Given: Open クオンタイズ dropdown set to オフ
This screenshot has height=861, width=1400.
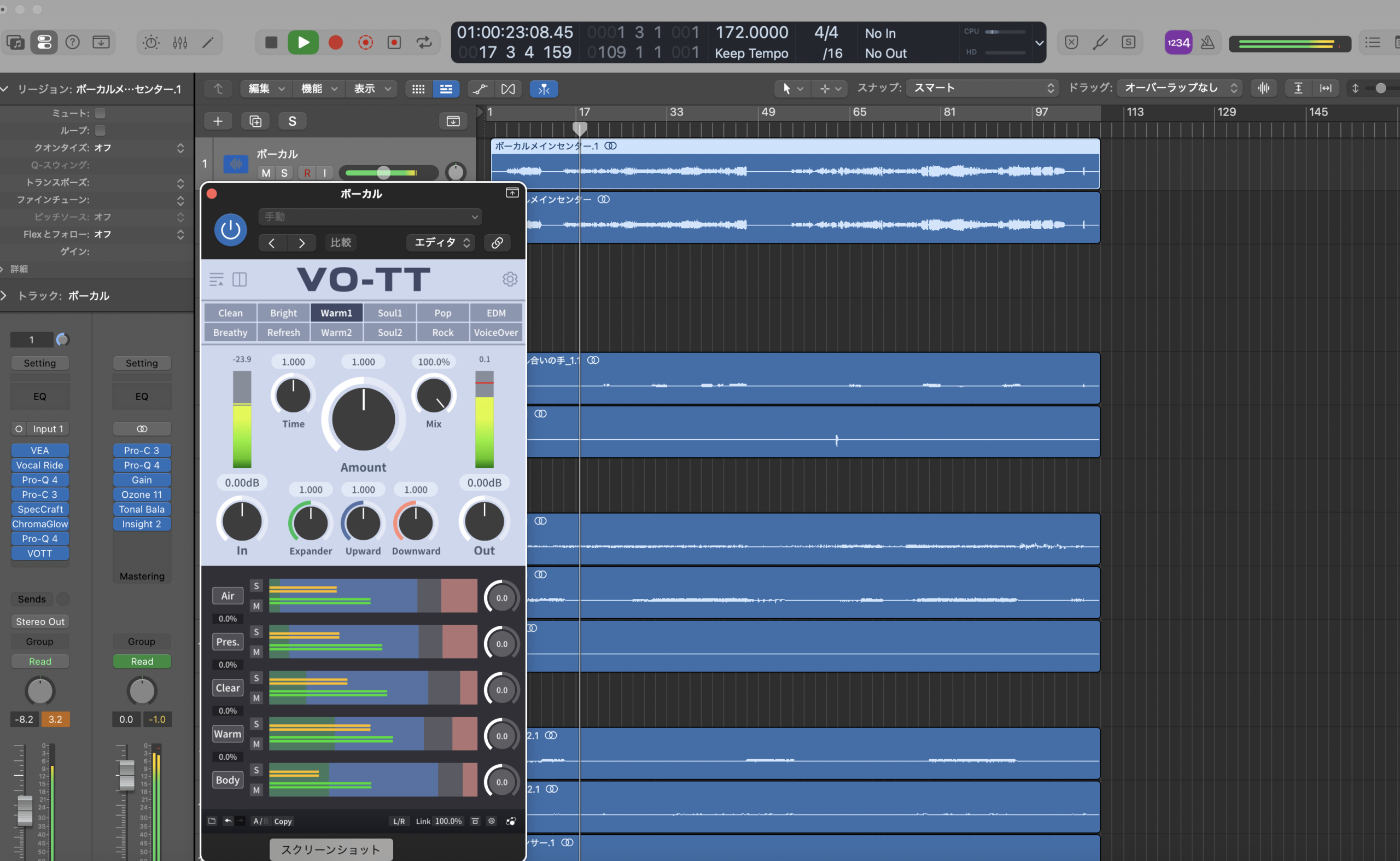Looking at the screenshot, I should tap(138, 148).
